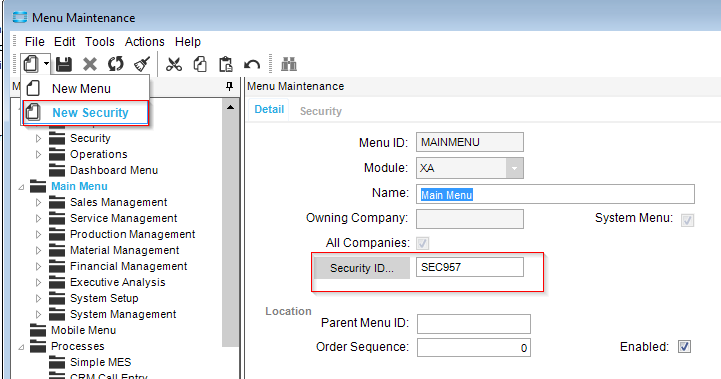Viewport: 721px width, 379px height.
Task: Open the File menu
Action: click(34, 42)
